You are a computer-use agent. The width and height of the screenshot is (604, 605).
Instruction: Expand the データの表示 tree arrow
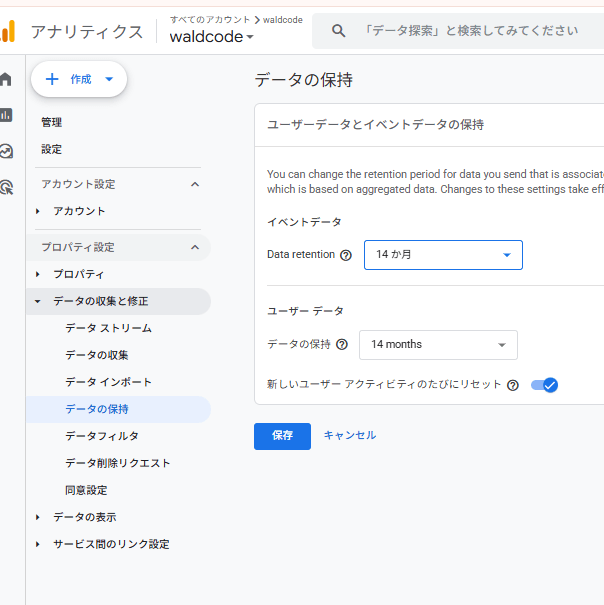pyautogui.click(x=37, y=517)
